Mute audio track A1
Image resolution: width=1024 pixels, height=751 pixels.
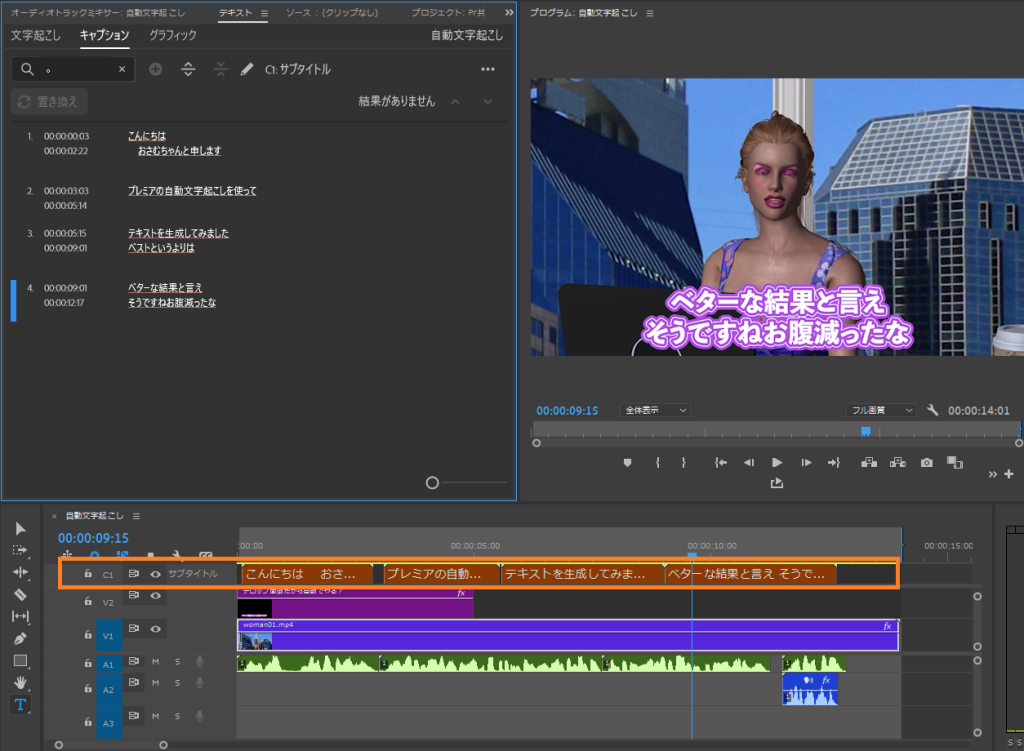coord(156,661)
